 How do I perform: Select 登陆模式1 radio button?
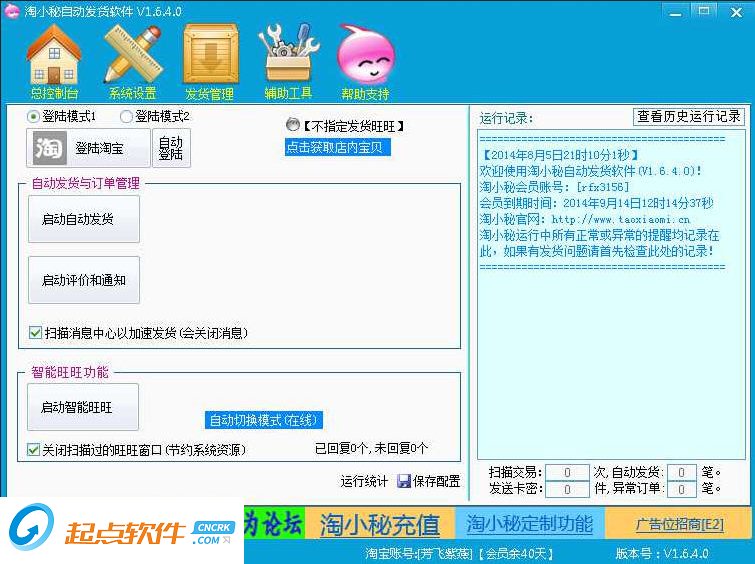(x=33, y=117)
